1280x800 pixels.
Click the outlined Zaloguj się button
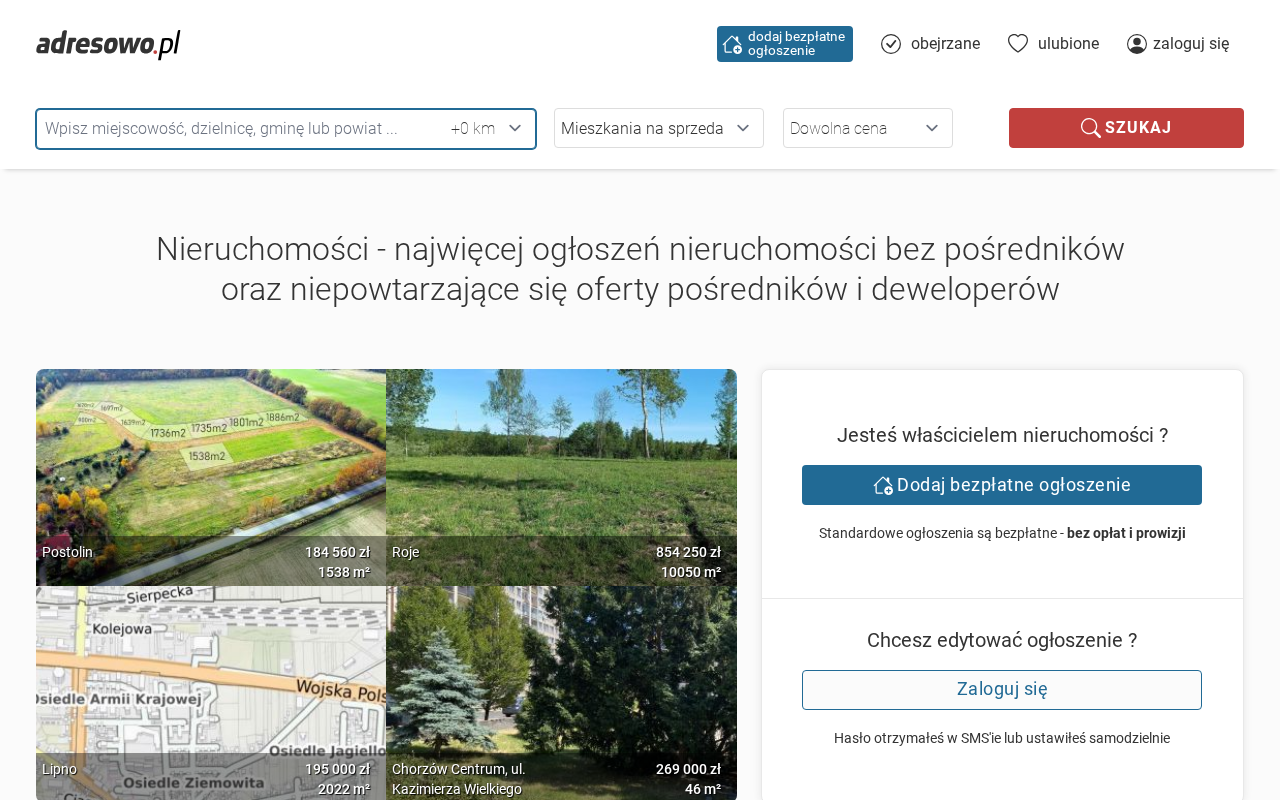(x=1001, y=689)
